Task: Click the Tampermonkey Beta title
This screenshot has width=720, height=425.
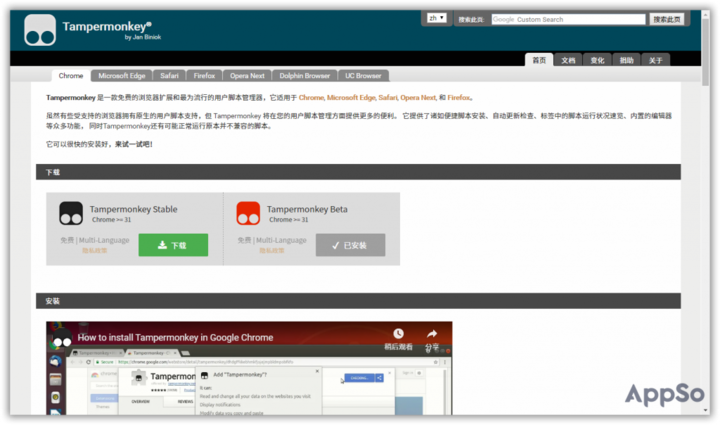Action: [307, 209]
